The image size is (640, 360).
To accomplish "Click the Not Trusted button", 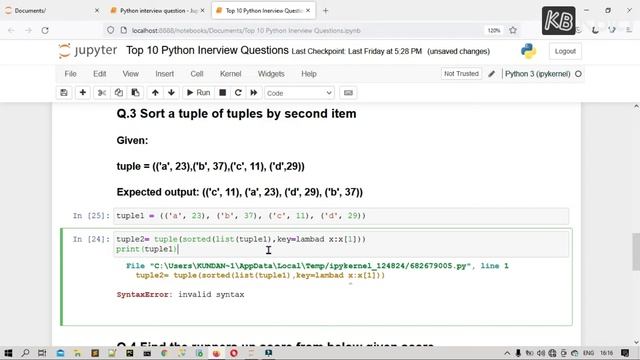I will pos(461,73).
